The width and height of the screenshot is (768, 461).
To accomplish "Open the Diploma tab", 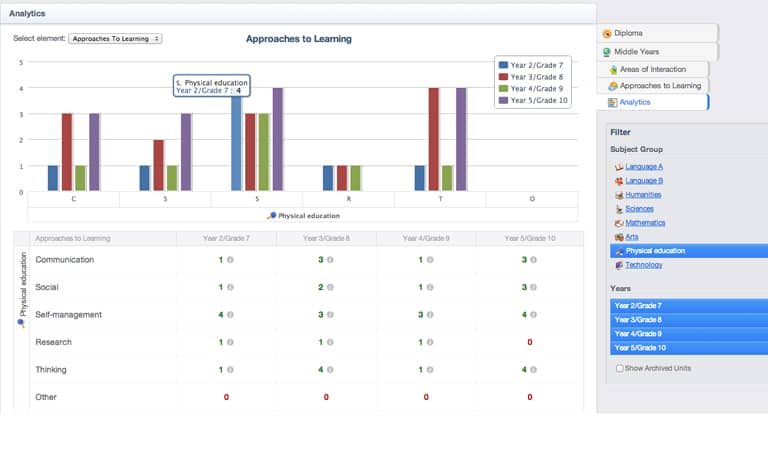I will [x=657, y=33].
